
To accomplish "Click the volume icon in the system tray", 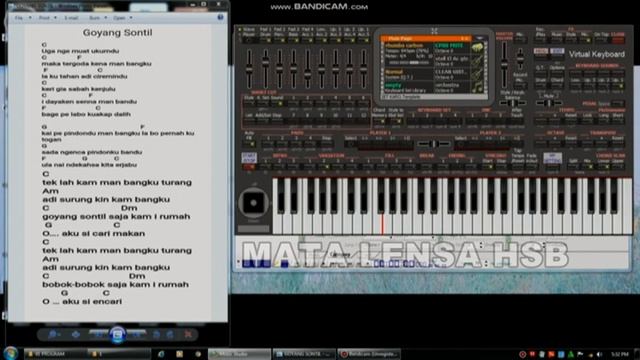I will tap(599, 354).
